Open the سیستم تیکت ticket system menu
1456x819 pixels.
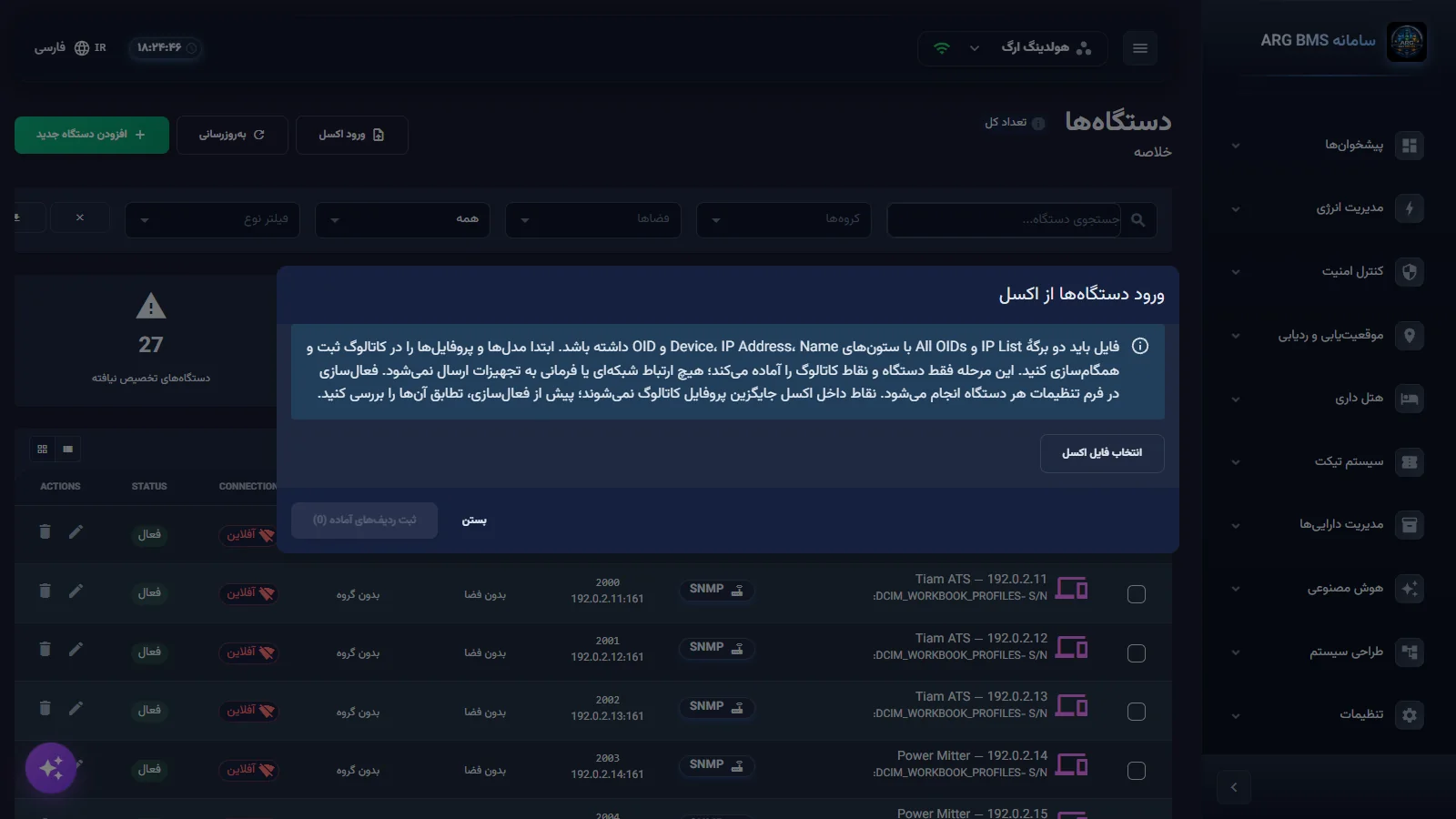1329,462
